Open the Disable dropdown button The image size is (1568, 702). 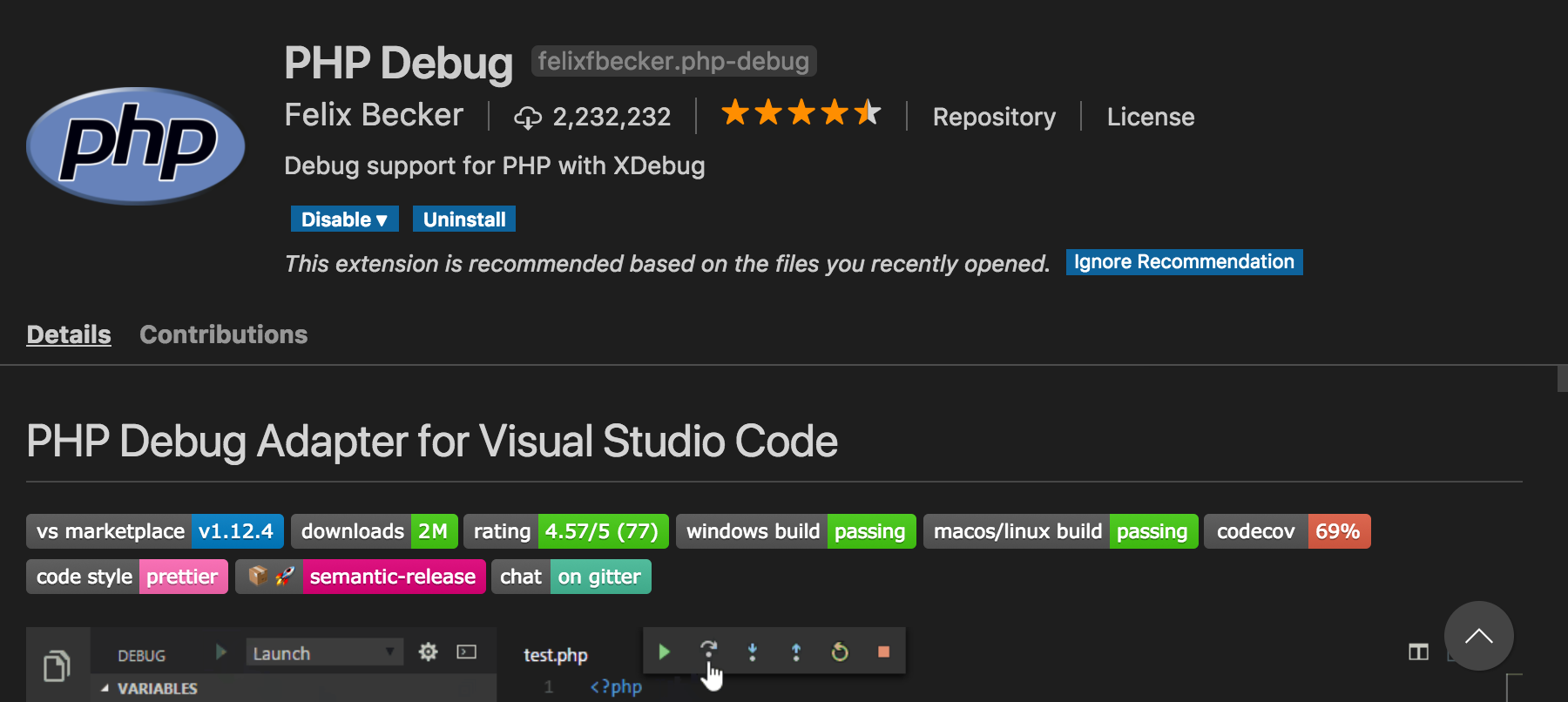click(345, 219)
